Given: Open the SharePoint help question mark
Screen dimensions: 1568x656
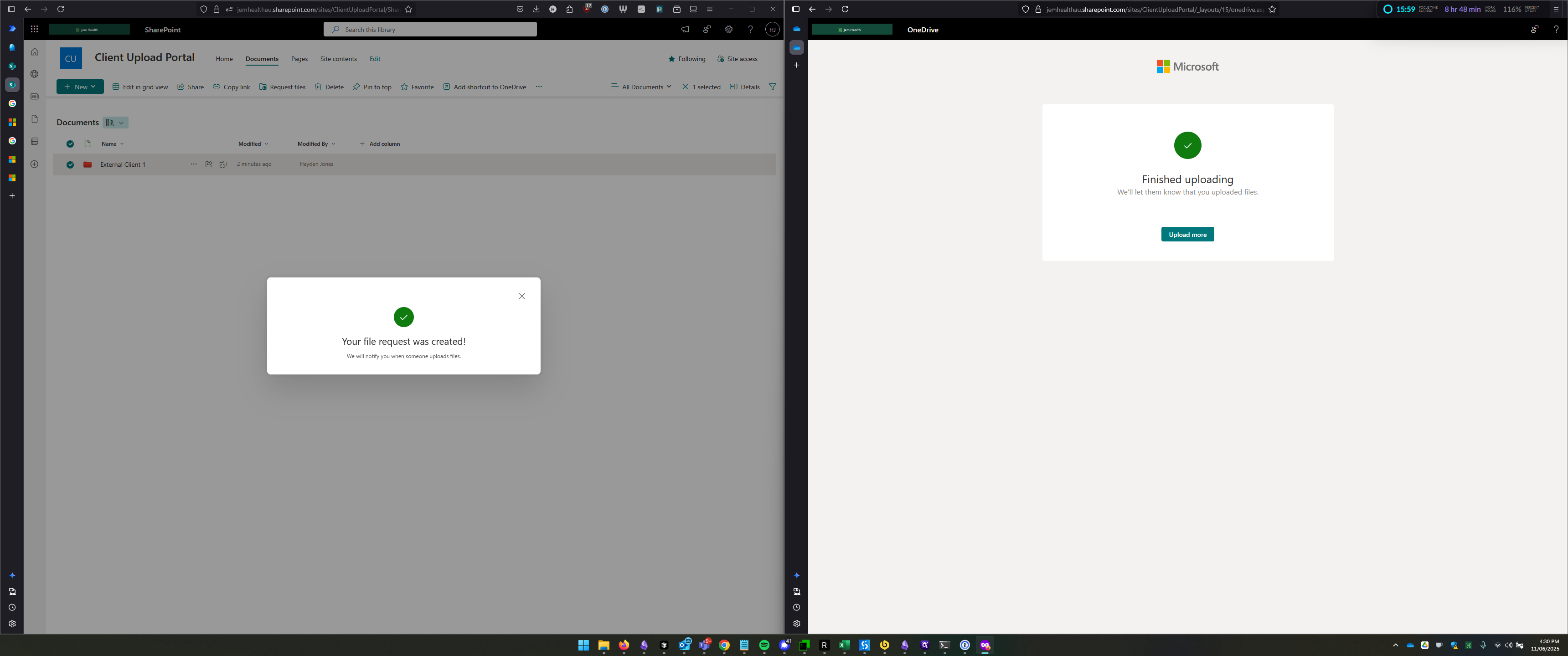Looking at the screenshot, I should click(751, 29).
